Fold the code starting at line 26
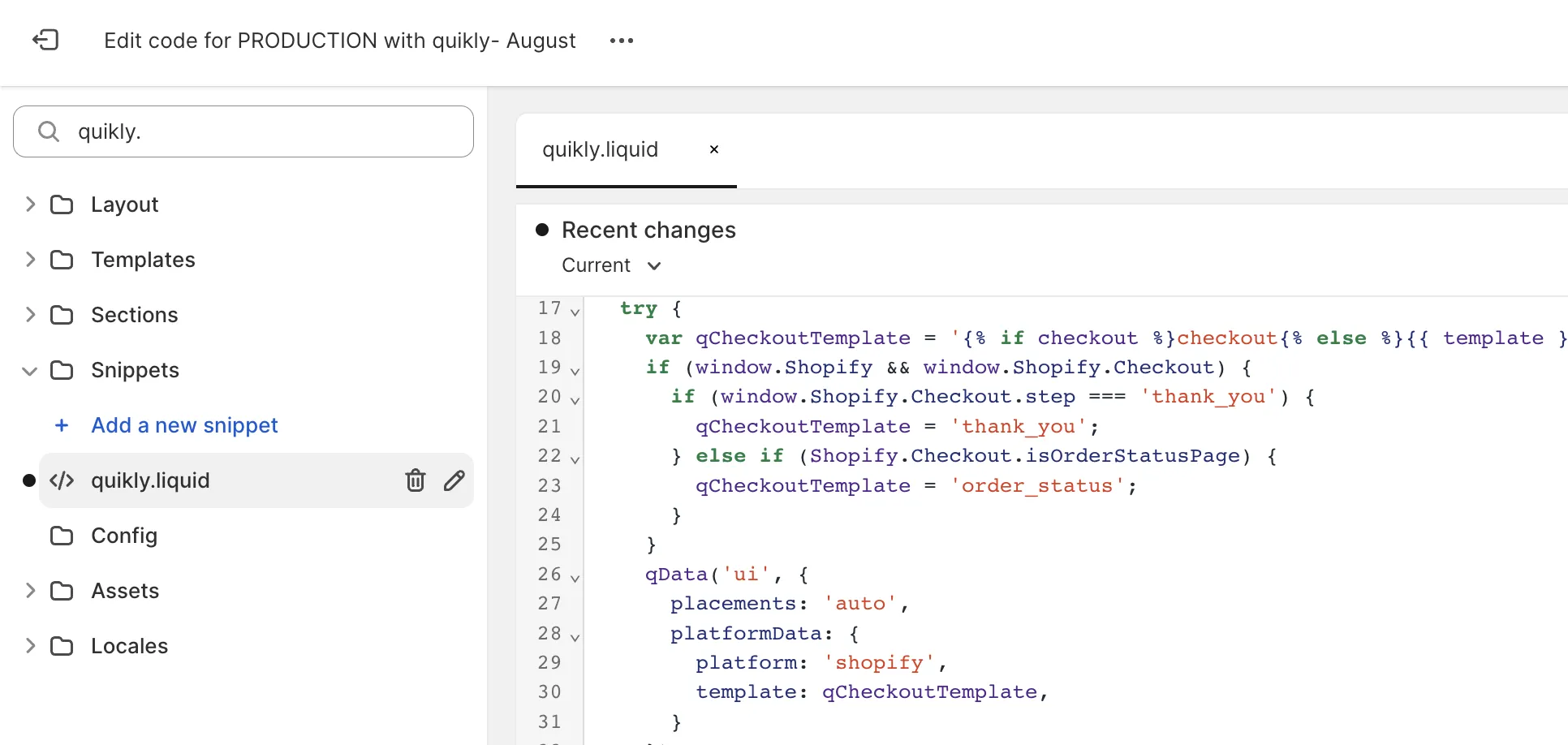 click(x=575, y=579)
